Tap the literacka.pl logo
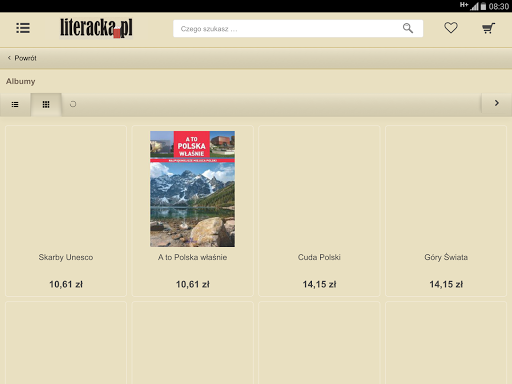The width and height of the screenshot is (512, 384). [96, 28]
